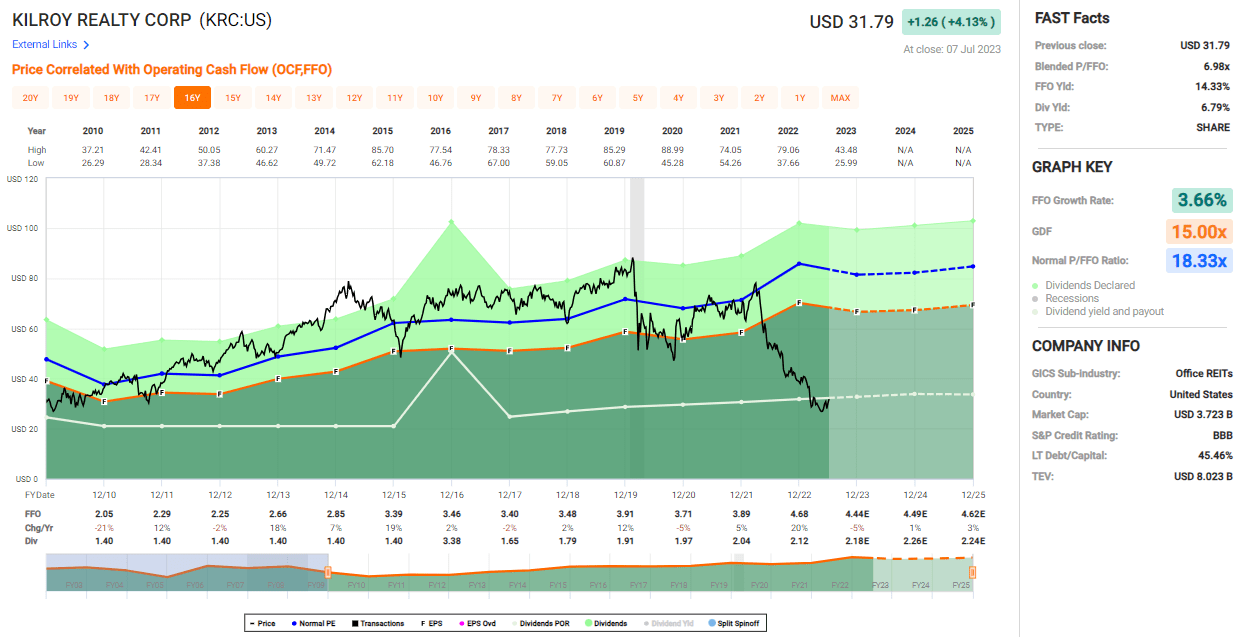Select the 20Y time range

[30, 97]
